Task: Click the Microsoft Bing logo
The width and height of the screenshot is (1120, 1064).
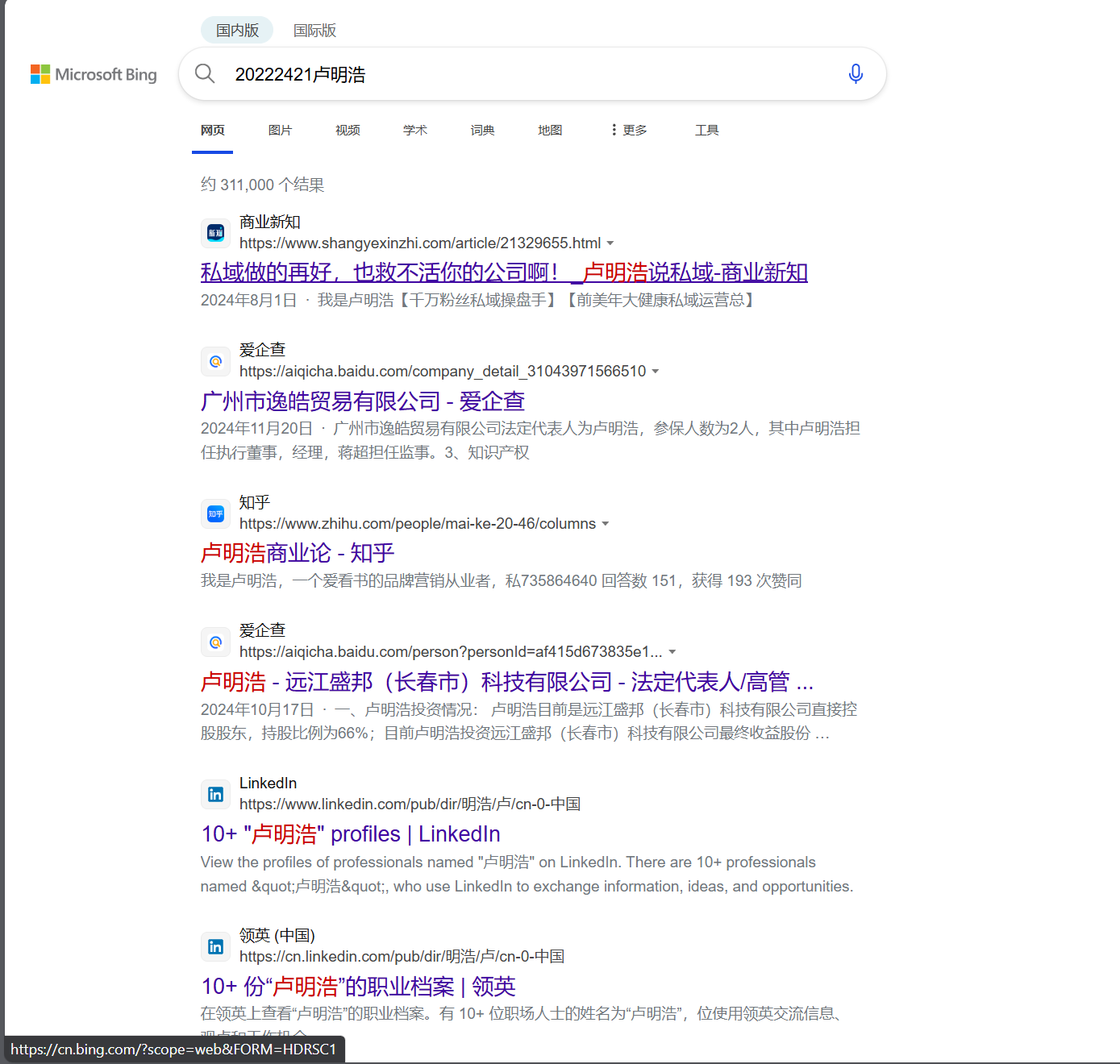Action: click(x=93, y=74)
